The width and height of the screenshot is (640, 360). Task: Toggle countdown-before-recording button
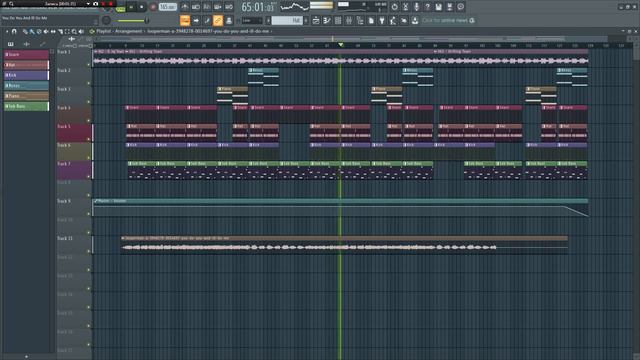click(207, 7)
